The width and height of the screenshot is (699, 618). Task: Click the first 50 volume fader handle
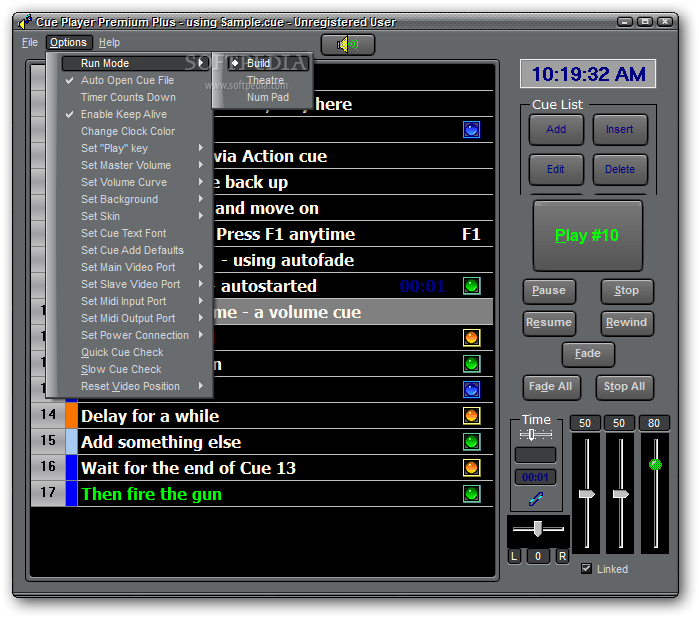pyautogui.click(x=586, y=494)
